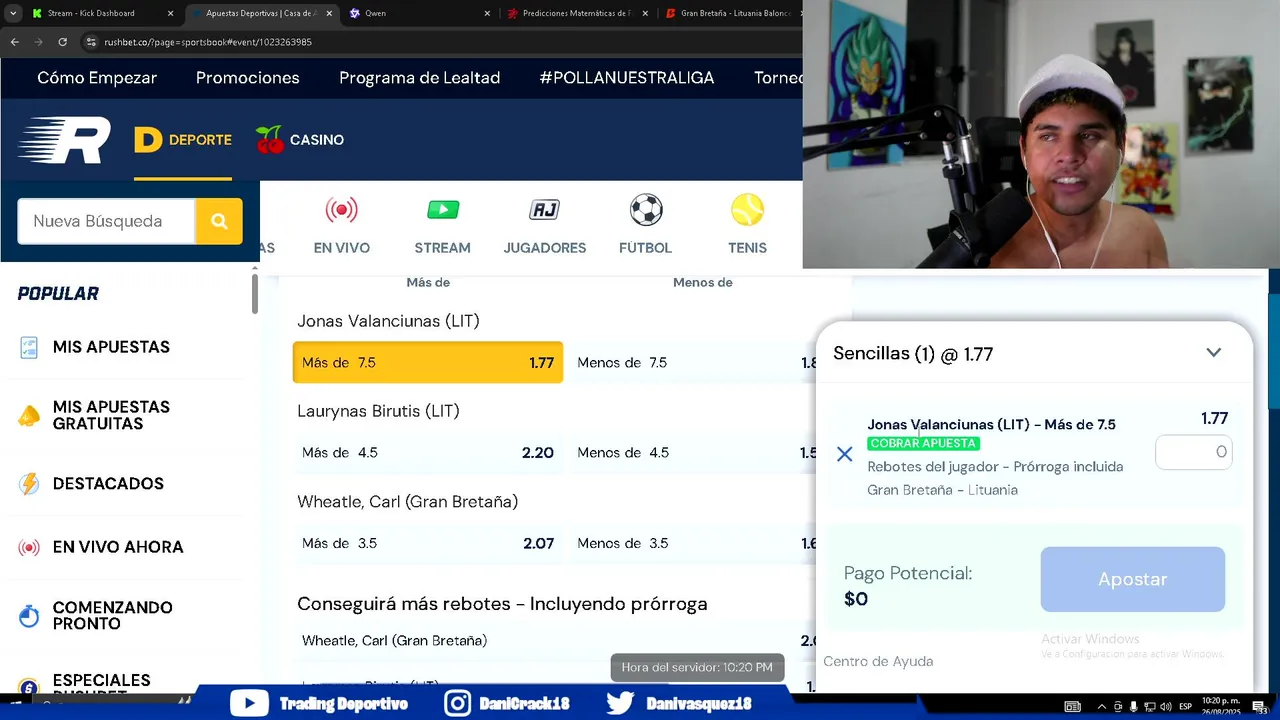This screenshot has height=720, width=1280.
Task: Click the Cobrar Apuesta green badge
Action: (923, 443)
